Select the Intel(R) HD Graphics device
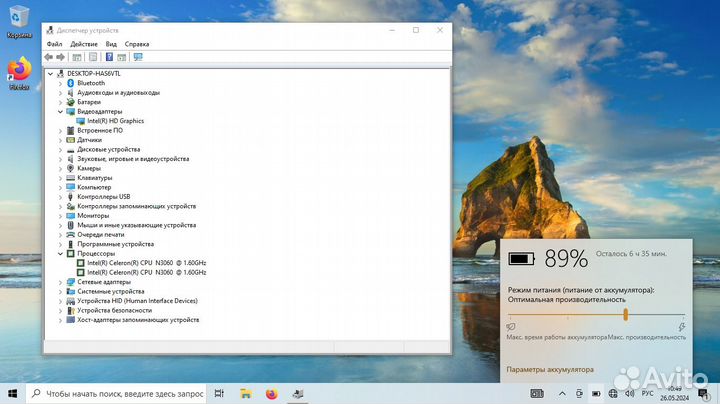Viewport: 720px width, 404px height. (x=116, y=121)
